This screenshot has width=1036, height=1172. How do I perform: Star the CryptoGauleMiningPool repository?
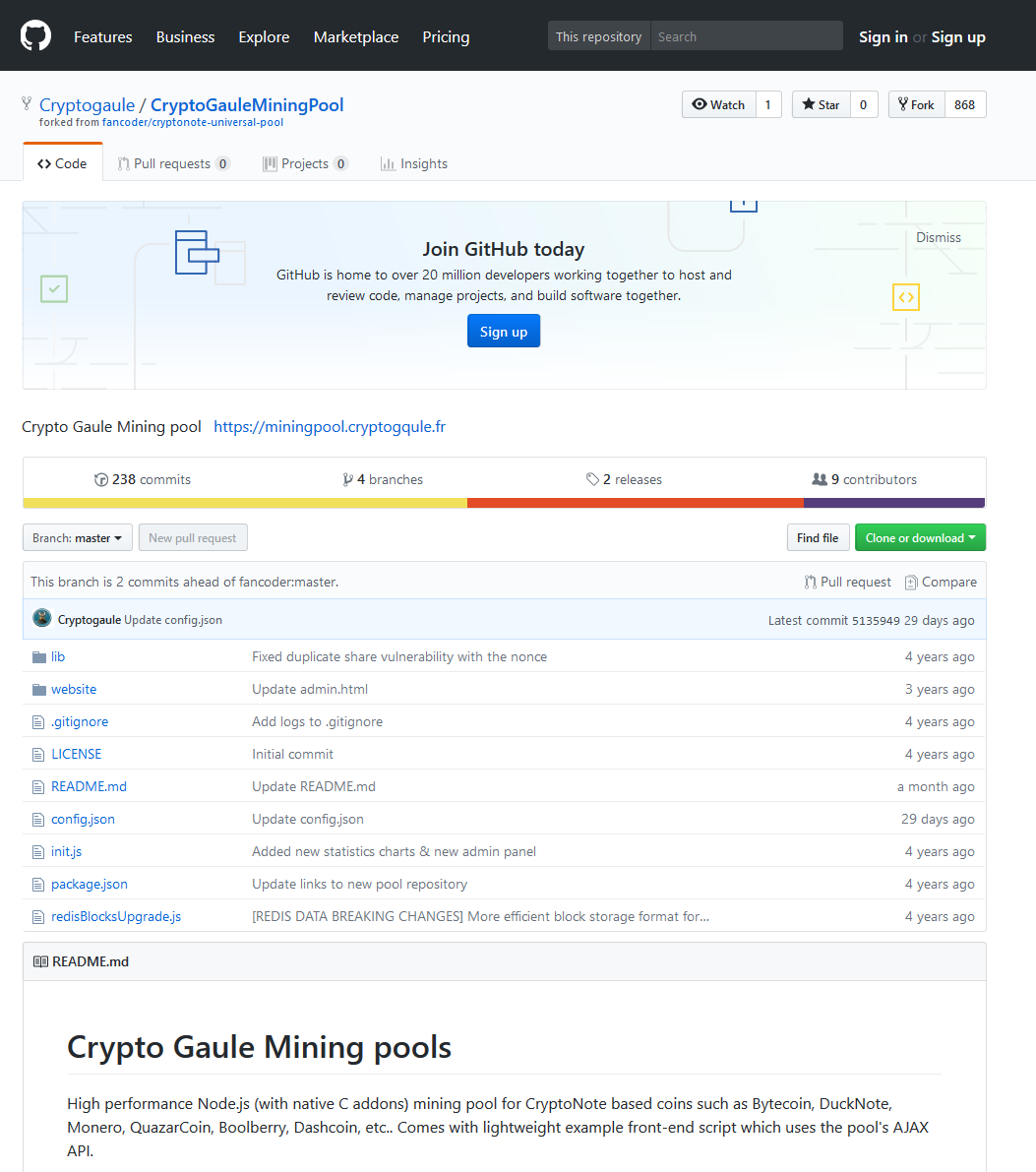click(x=821, y=104)
